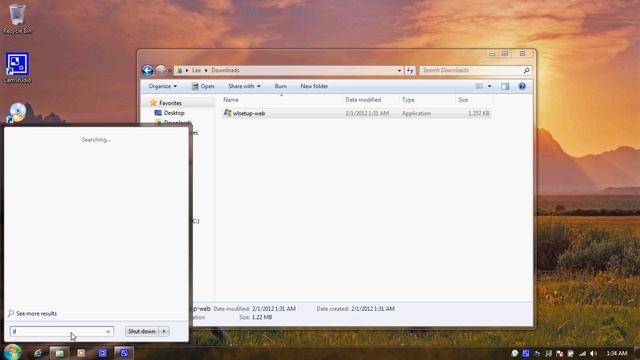Switch to Windows Explorer on the taskbar
Viewport: 640px width, 360px height.
(x=60, y=353)
